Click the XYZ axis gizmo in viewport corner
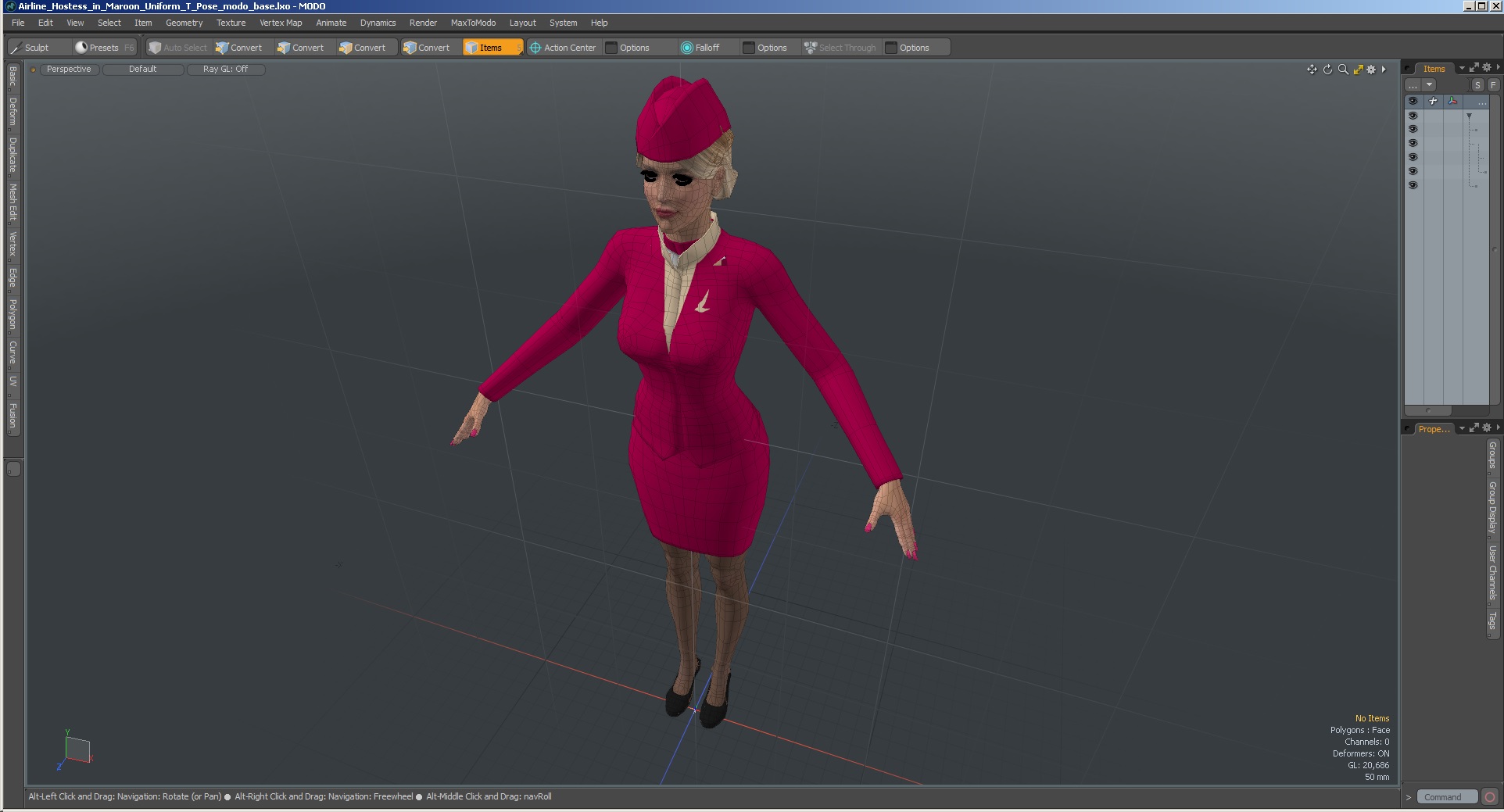The height and width of the screenshot is (812, 1504). [76, 749]
